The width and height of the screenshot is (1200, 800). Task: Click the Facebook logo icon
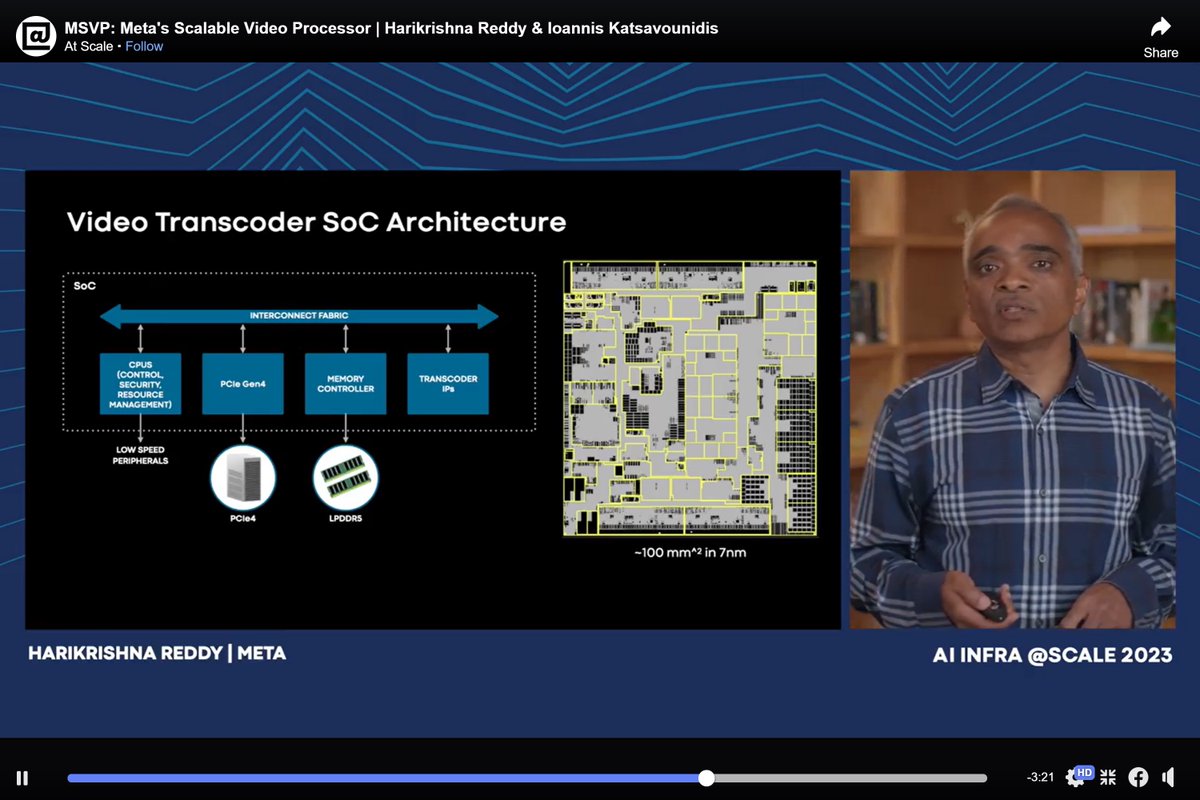point(1138,776)
